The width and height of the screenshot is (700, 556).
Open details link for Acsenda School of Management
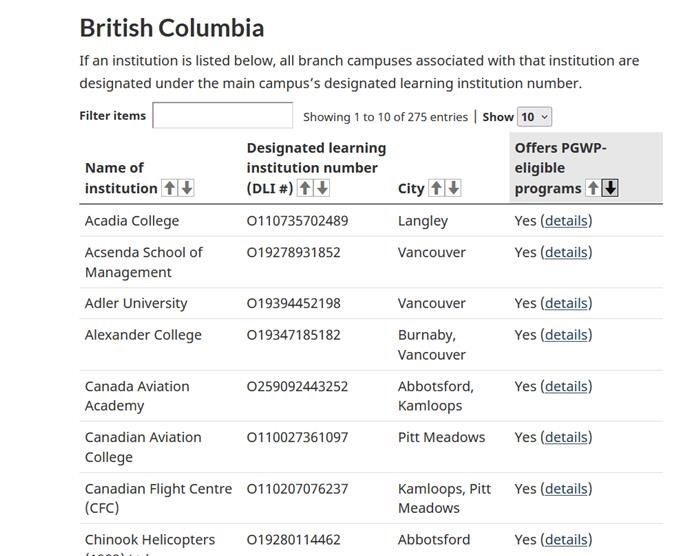pos(566,252)
